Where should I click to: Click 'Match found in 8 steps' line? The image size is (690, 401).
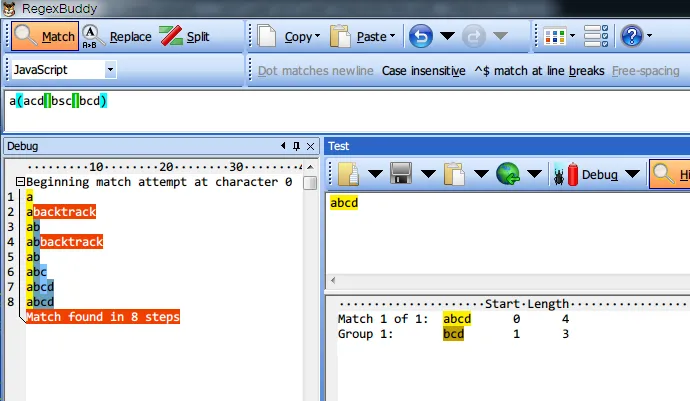(x=103, y=316)
